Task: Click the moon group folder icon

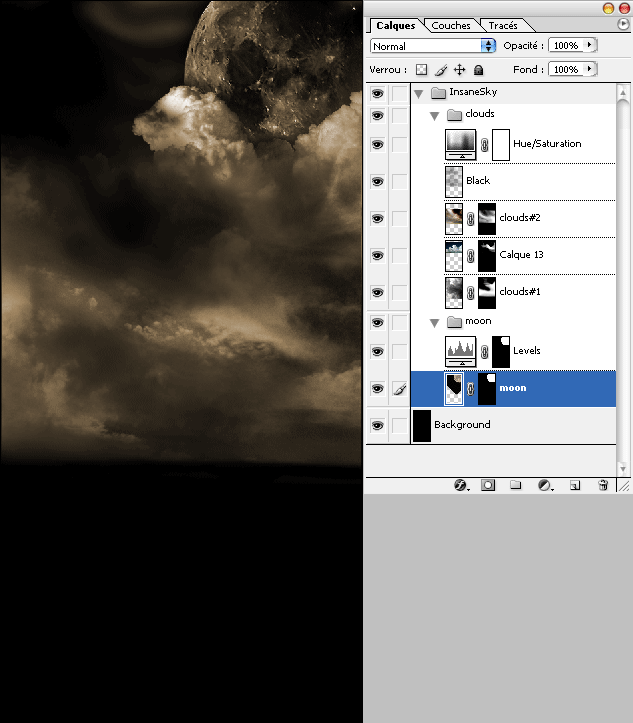Action: pyautogui.click(x=455, y=321)
